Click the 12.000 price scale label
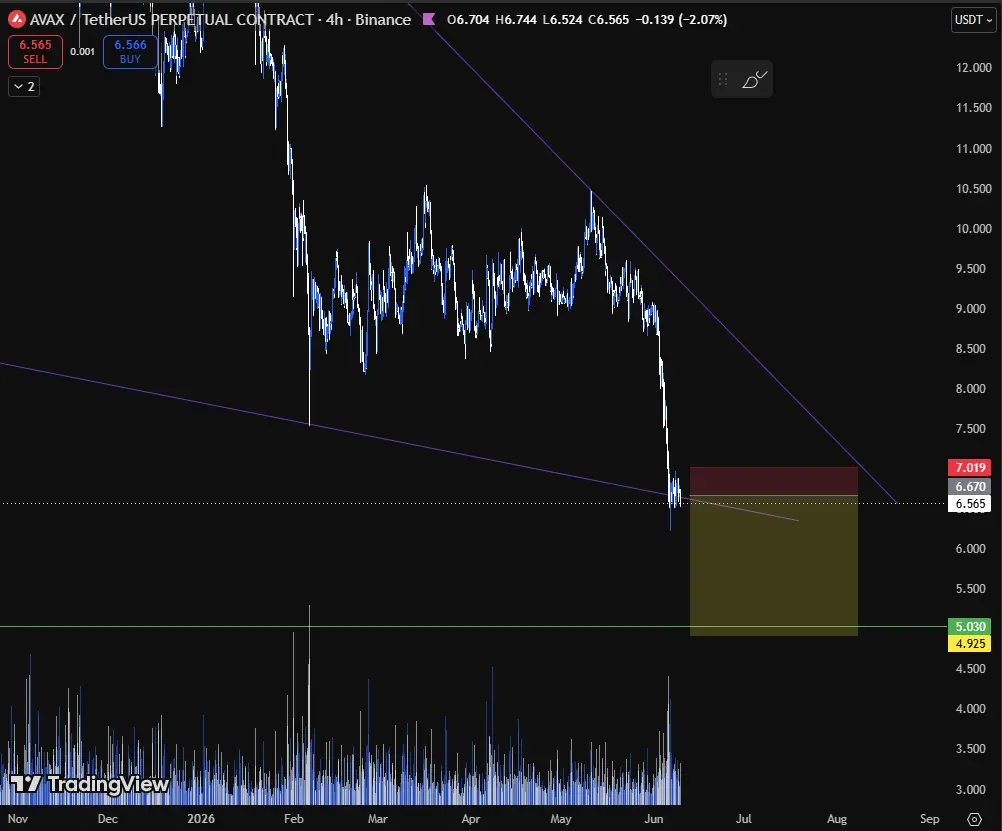Viewport: 1002px width, 831px height. [973, 68]
